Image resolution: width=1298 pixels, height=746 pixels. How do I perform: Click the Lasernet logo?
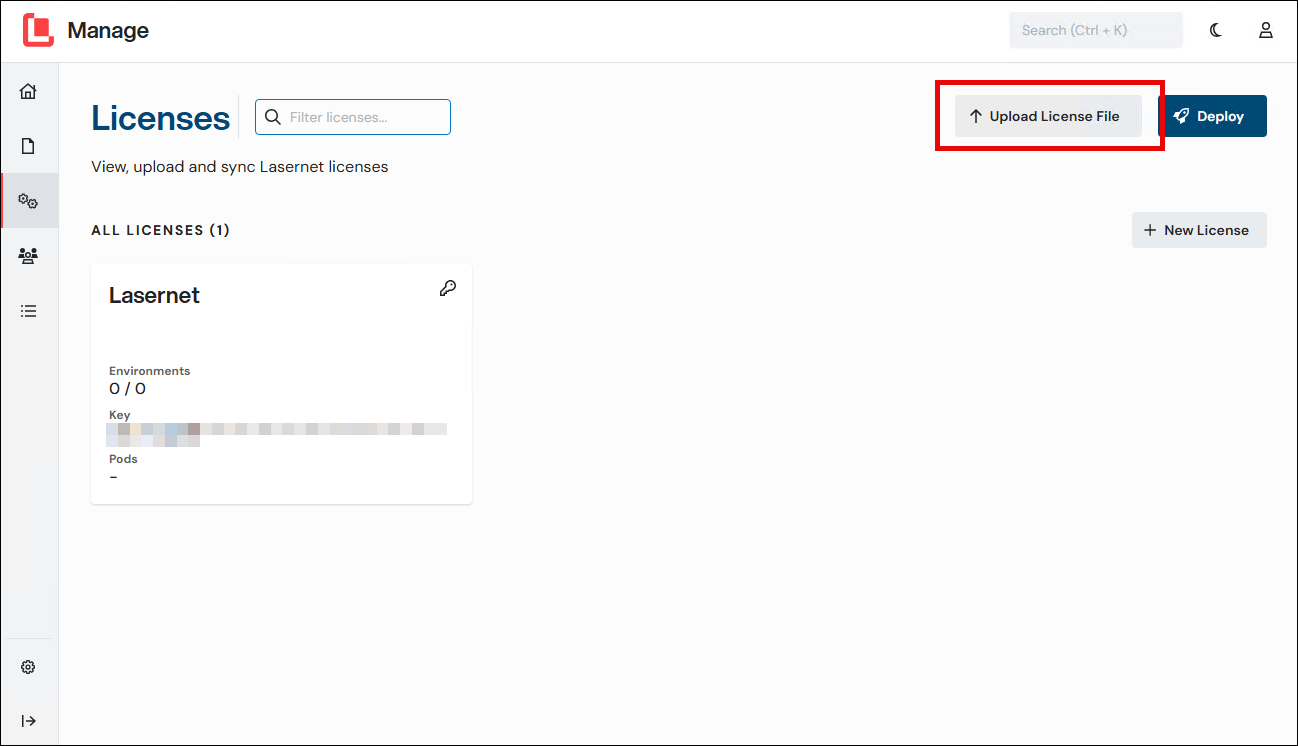point(38,30)
